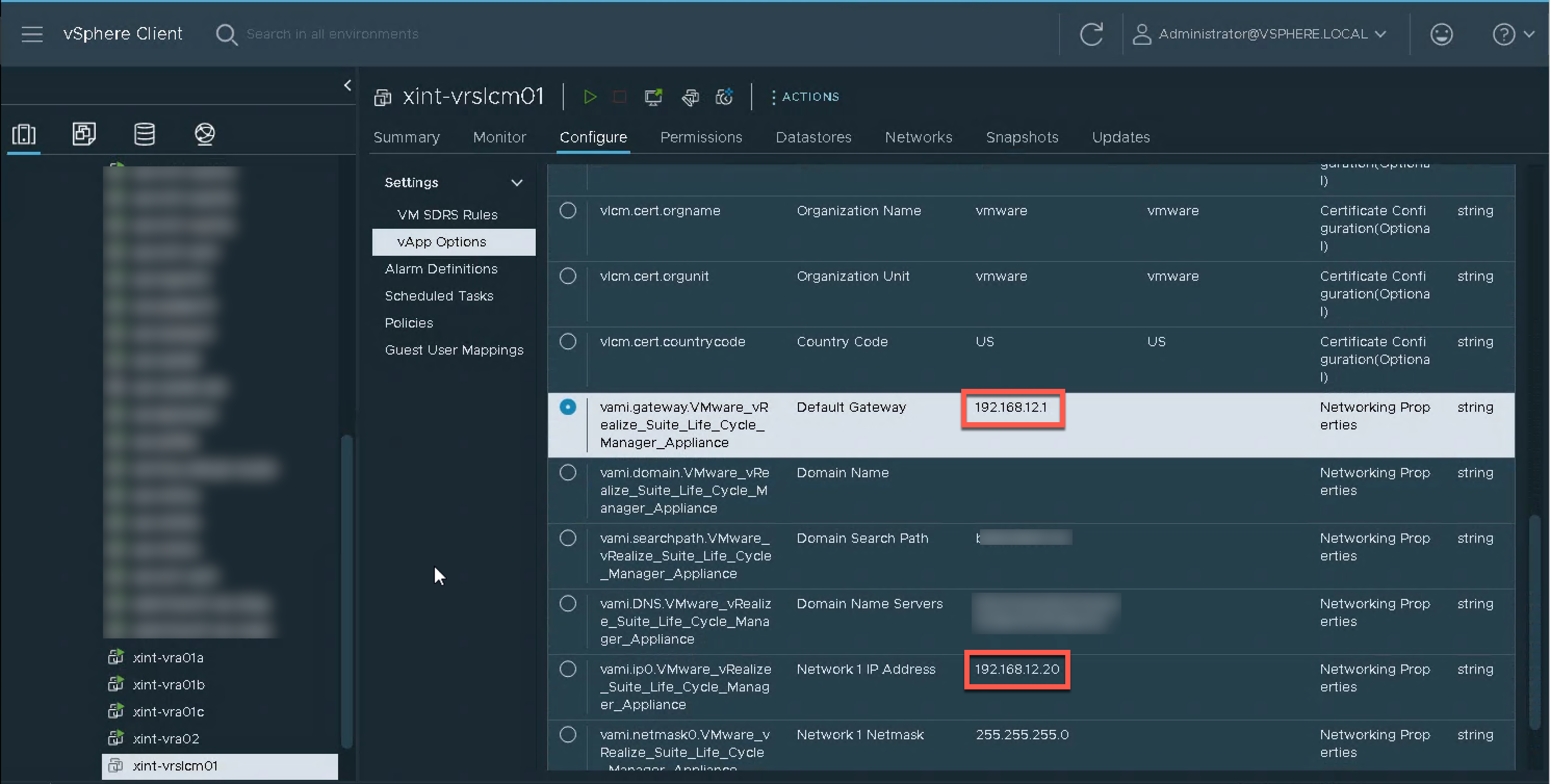Select the vami.ip0 Network 1 IP radio
The width and height of the screenshot is (1550, 784).
(567, 669)
